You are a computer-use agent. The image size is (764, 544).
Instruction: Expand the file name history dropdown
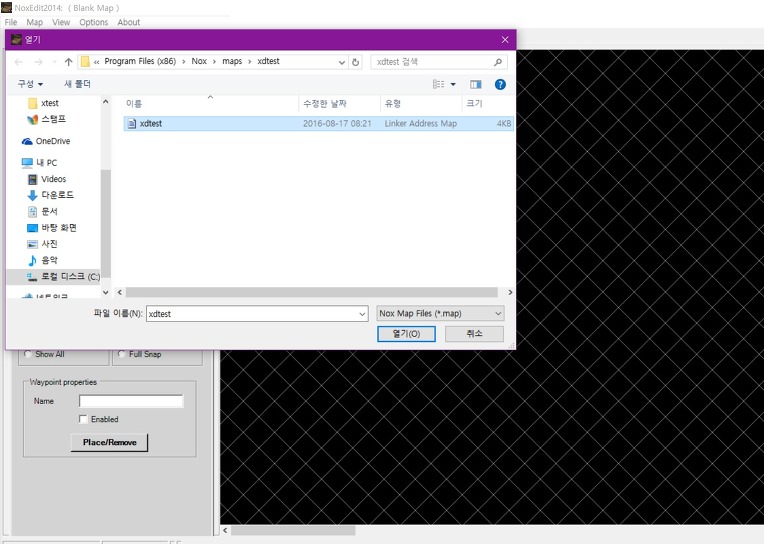[362, 314]
